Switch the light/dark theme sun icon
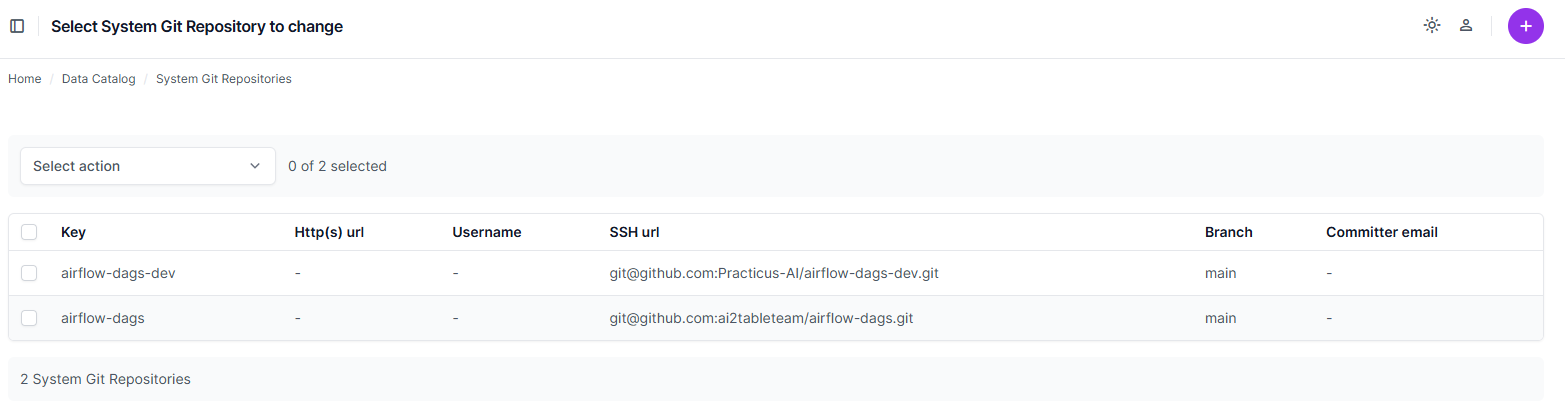This screenshot has height=409, width=1565. tap(1432, 26)
